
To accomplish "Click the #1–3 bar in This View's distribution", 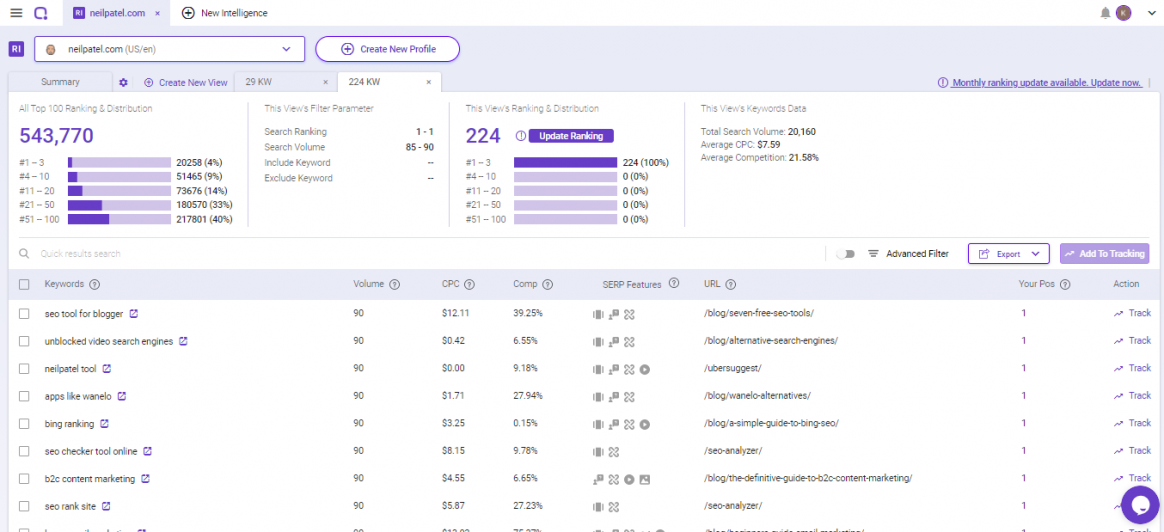I will tap(566, 162).
